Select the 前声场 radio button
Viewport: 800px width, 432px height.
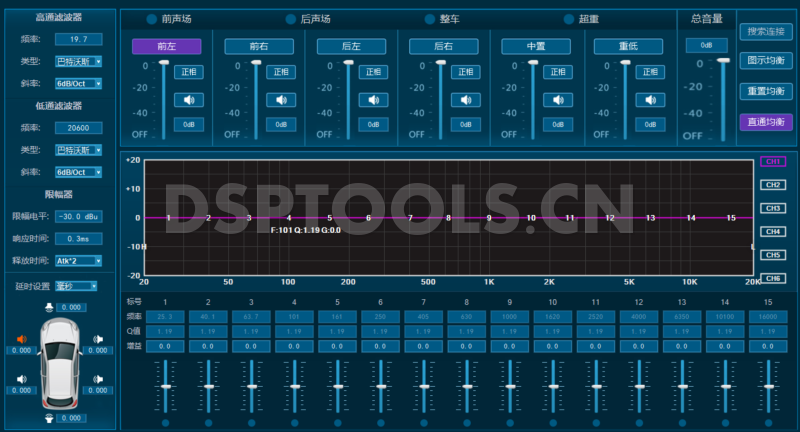tap(152, 19)
